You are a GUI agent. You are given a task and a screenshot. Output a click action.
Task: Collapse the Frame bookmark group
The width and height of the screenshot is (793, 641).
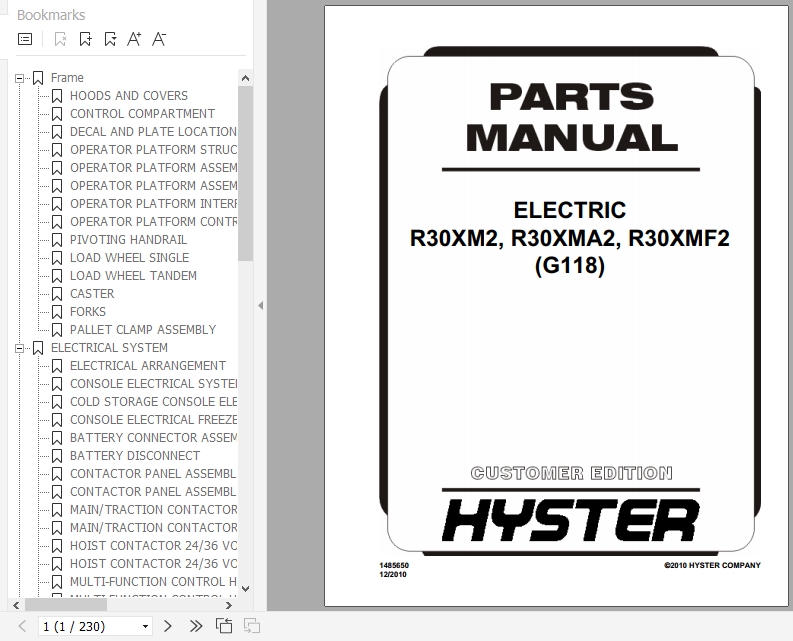coord(19,78)
